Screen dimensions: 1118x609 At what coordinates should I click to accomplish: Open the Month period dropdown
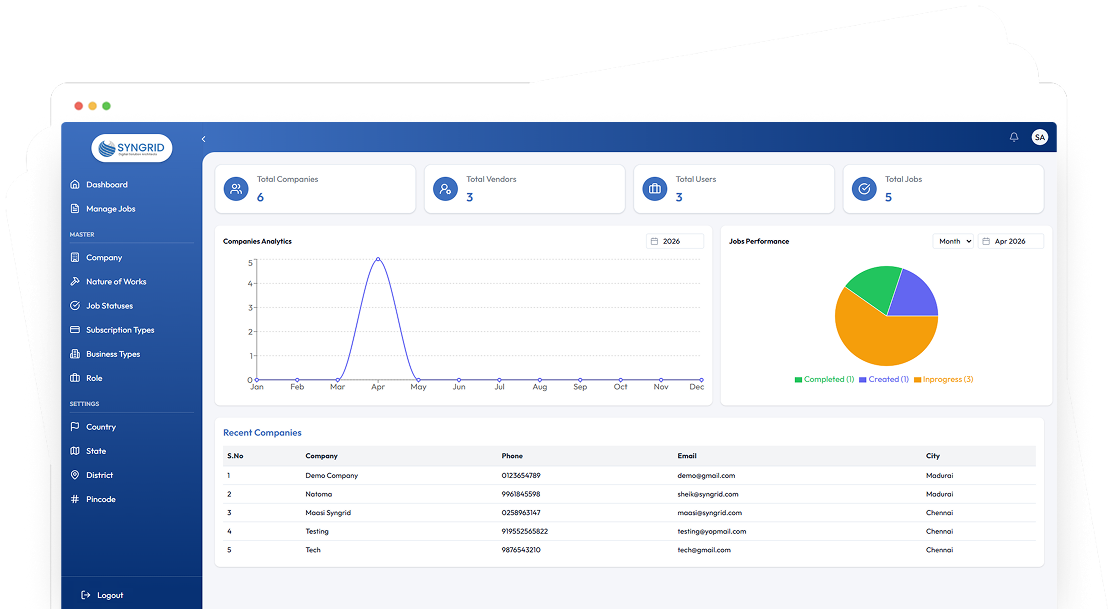[x=953, y=241]
